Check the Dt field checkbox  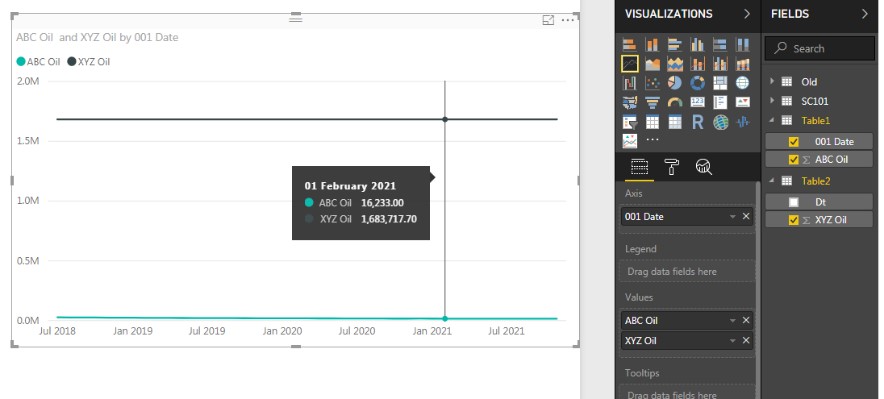click(x=794, y=202)
